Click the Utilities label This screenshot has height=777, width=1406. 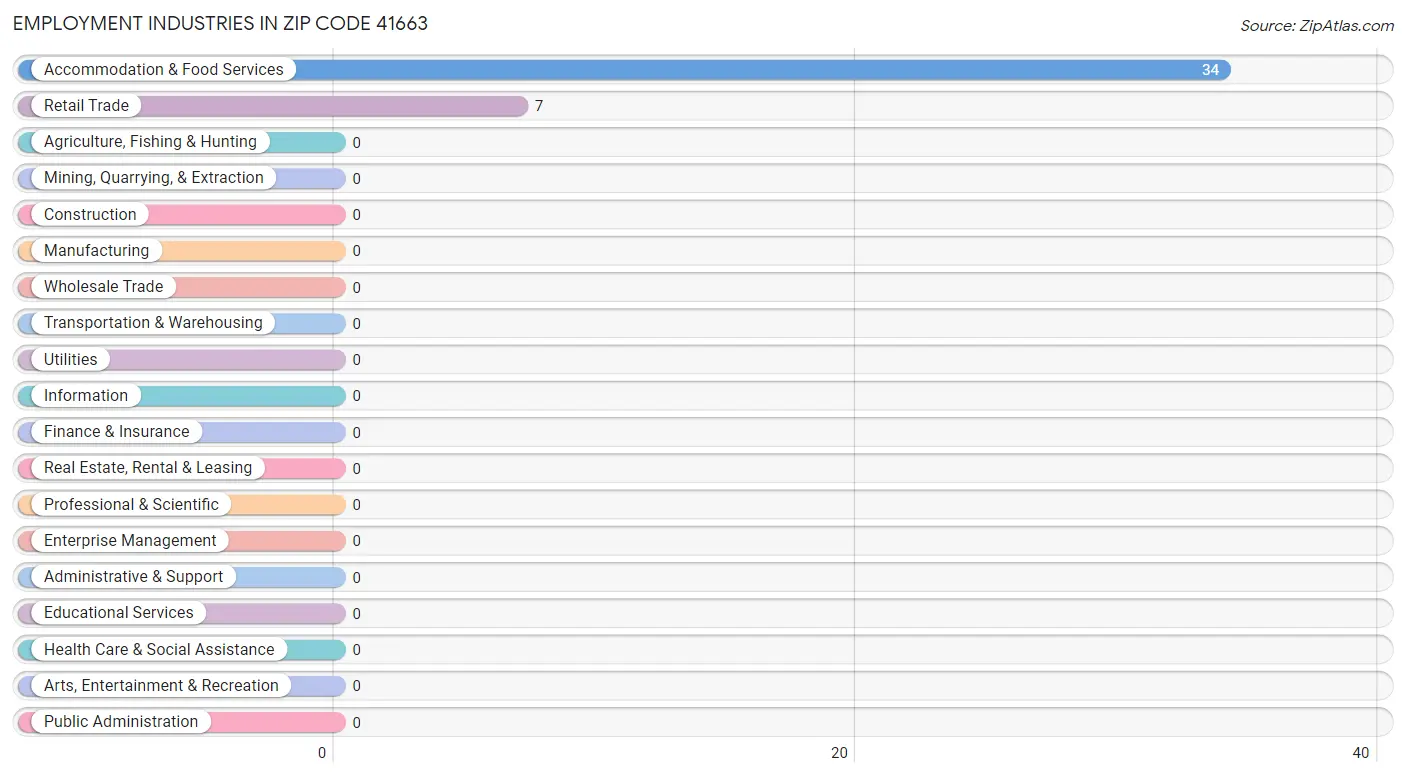pyautogui.click(x=71, y=359)
